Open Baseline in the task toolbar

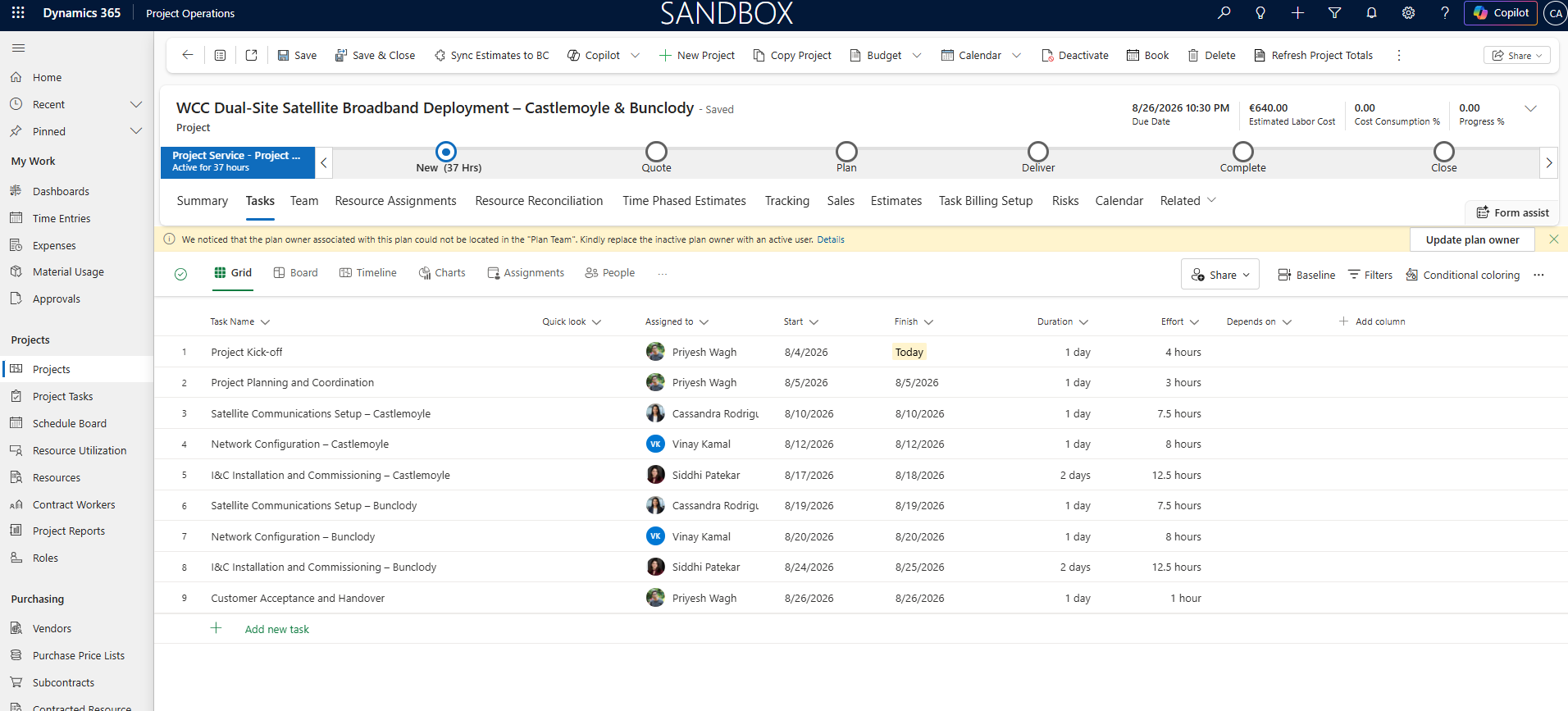[1306, 275]
